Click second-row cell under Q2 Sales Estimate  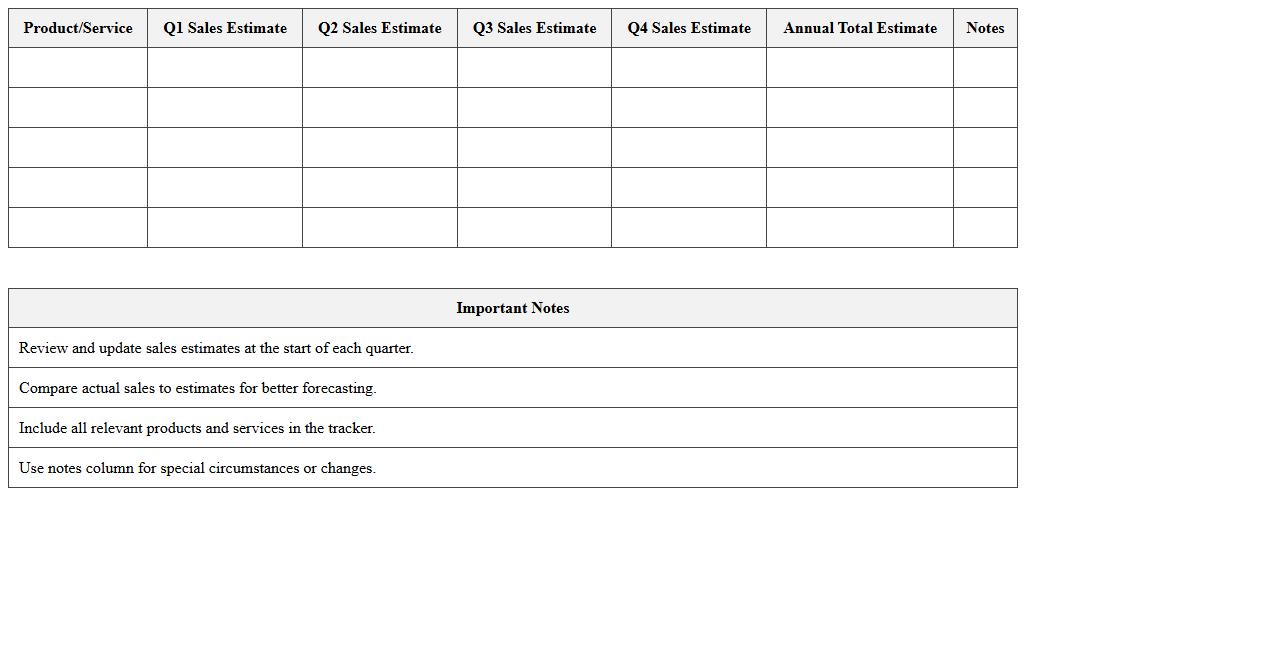tap(380, 108)
